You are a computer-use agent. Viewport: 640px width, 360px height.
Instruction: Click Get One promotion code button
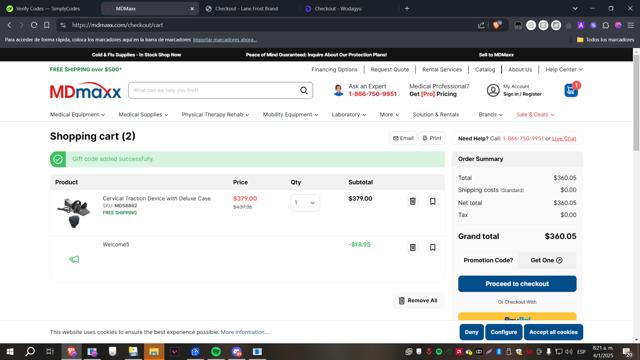coord(547,260)
